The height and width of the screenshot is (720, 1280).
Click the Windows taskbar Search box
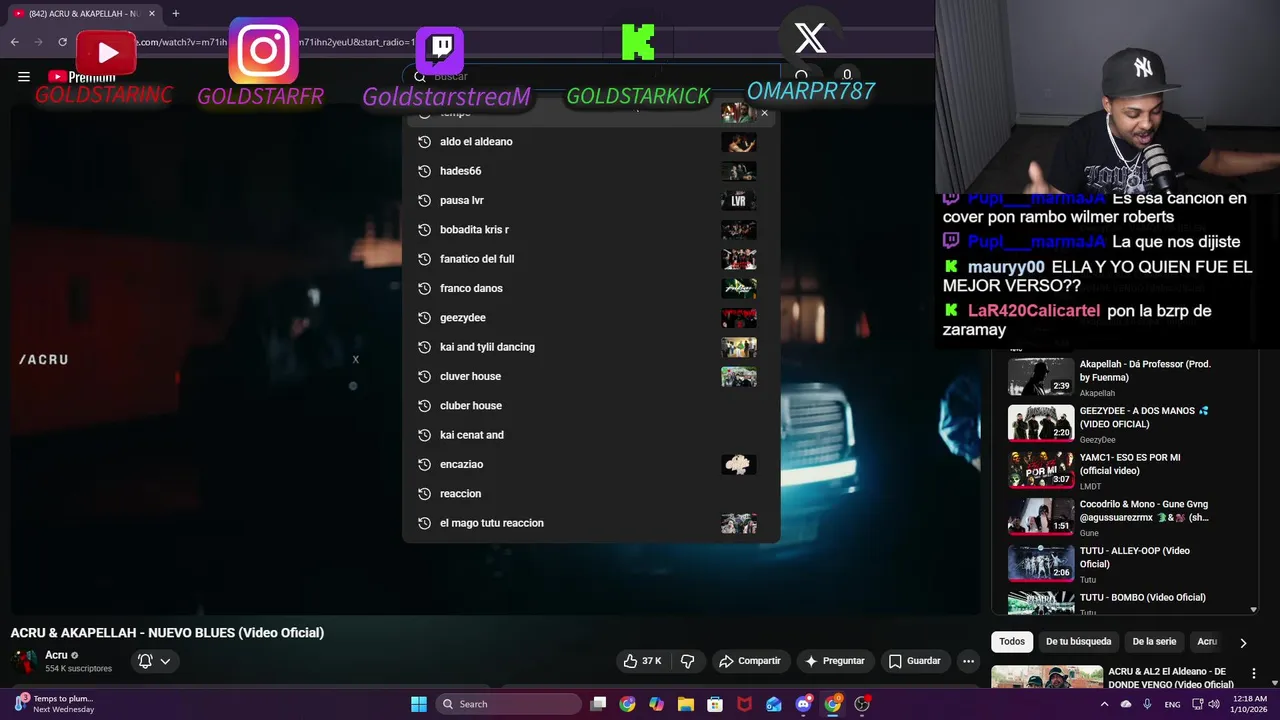(x=508, y=704)
